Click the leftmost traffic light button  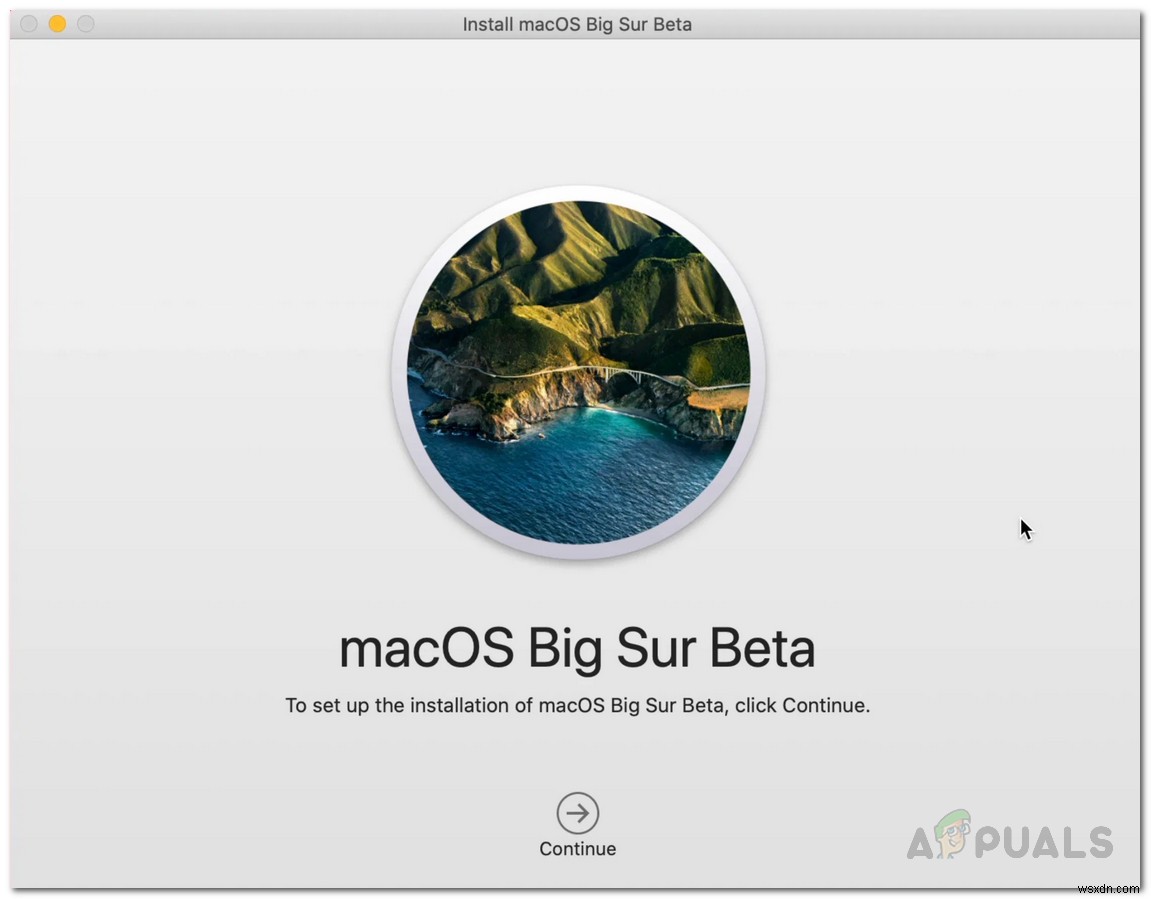point(28,23)
